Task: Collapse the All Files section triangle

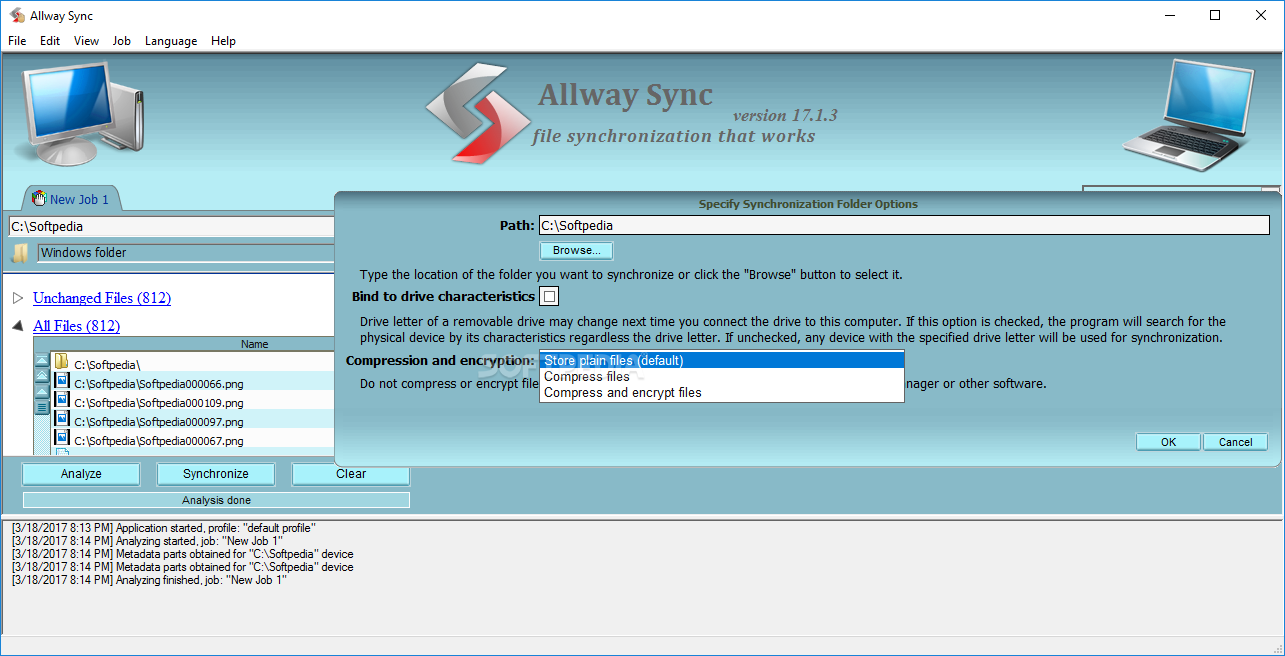Action: click(x=18, y=326)
